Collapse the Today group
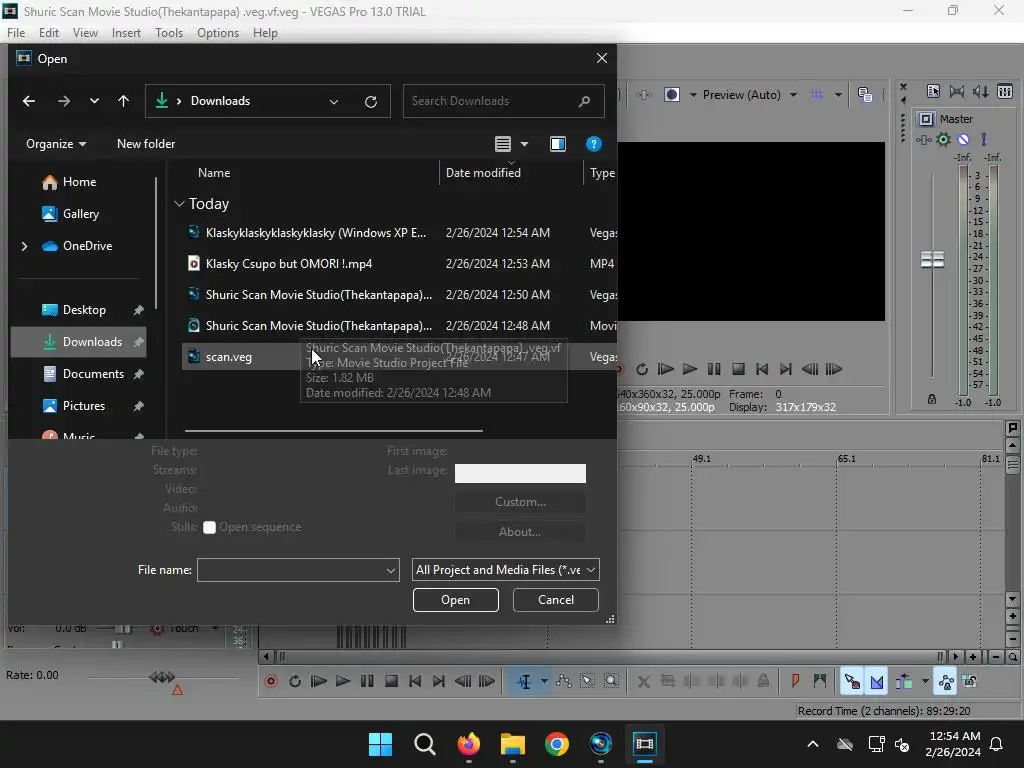The width and height of the screenshot is (1024, 768). [179, 204]
